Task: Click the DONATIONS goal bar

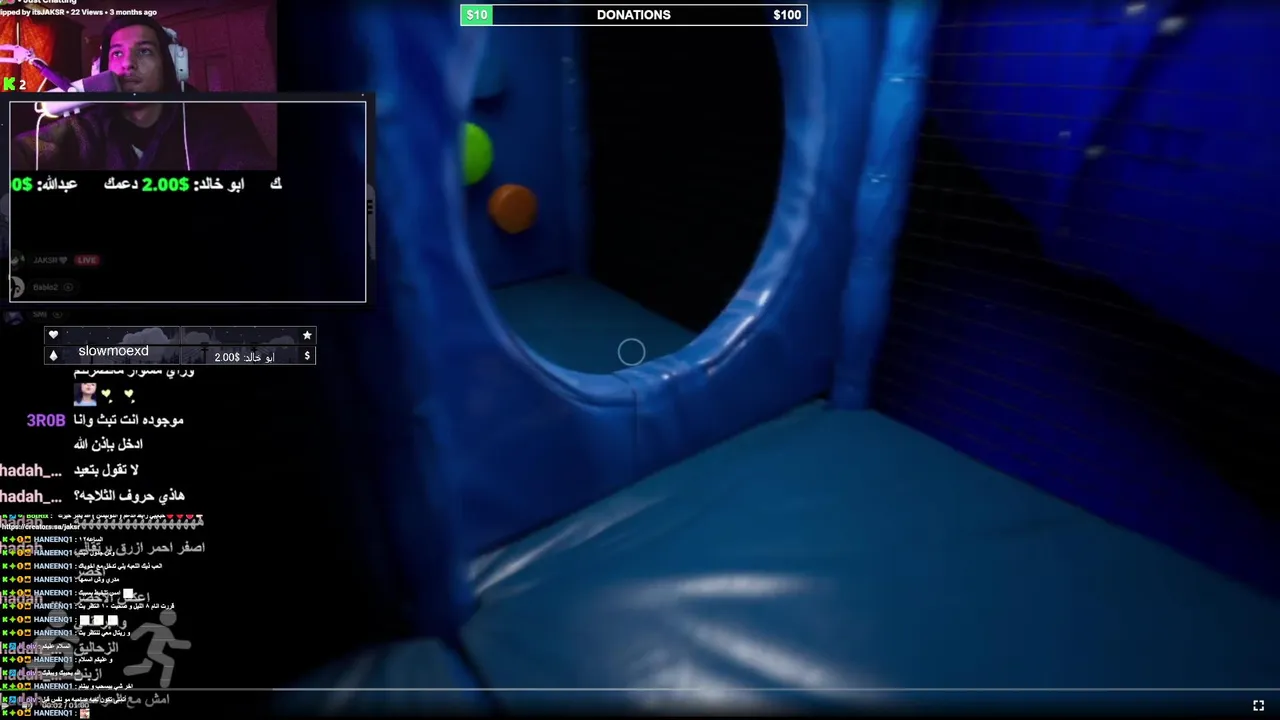Action: pos(633,15)
